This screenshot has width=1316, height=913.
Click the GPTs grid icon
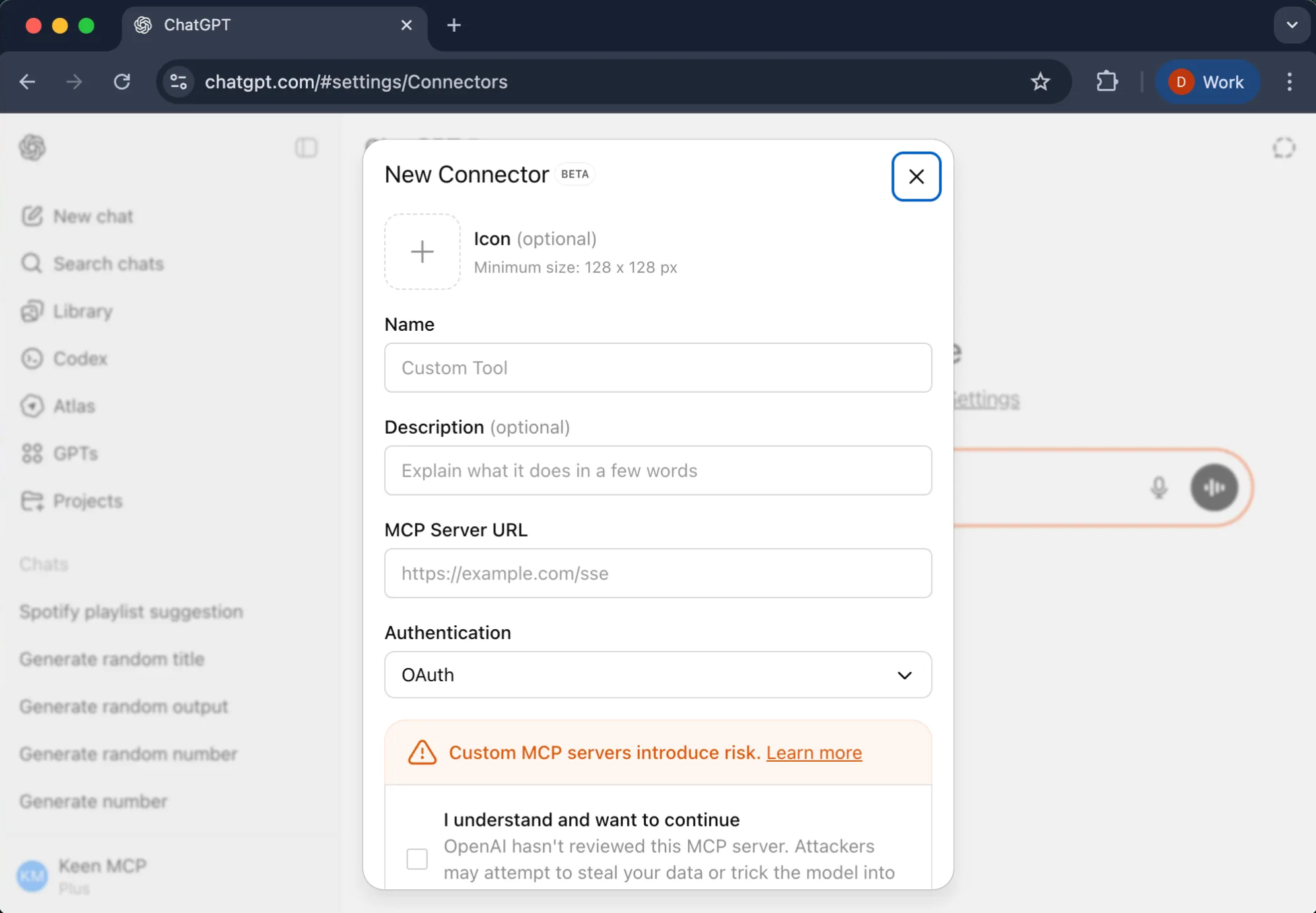(x=32, y=454)
